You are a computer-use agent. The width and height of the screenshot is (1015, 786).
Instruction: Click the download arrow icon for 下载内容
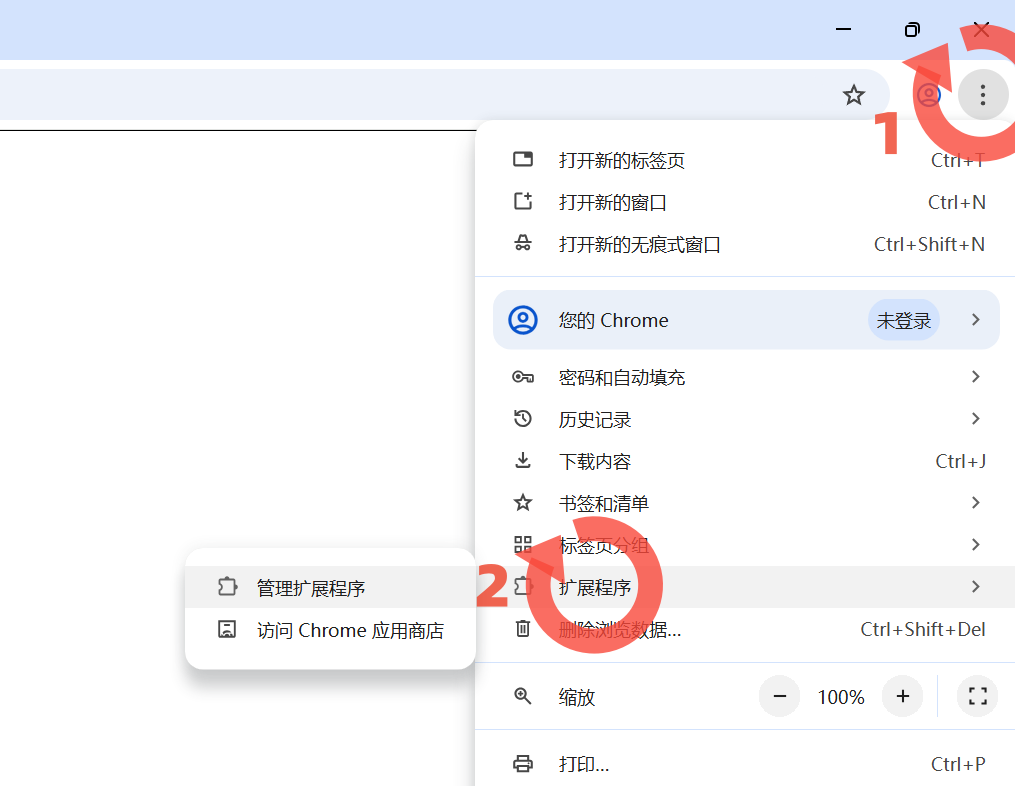coord(523,461)
